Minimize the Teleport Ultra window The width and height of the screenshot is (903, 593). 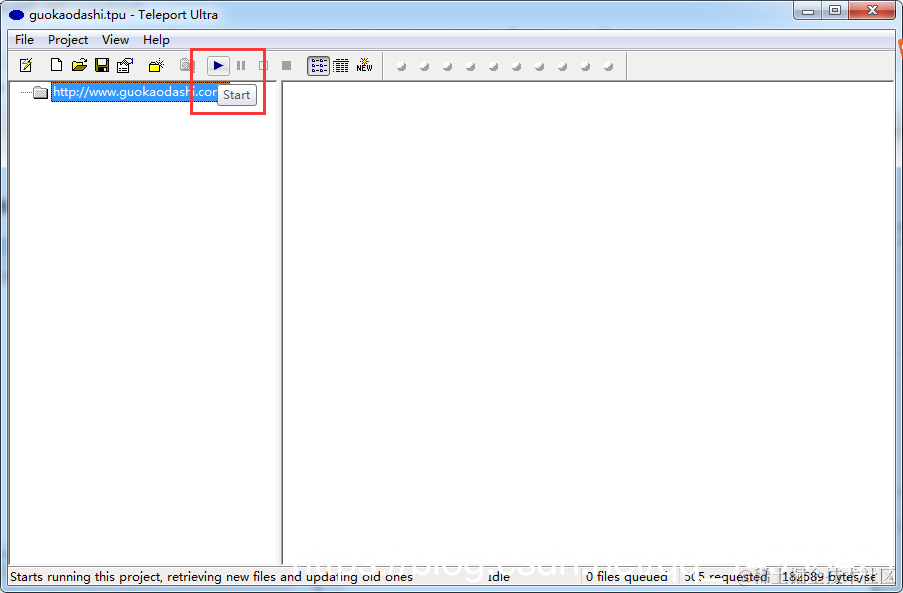click(x=808, y=10)
